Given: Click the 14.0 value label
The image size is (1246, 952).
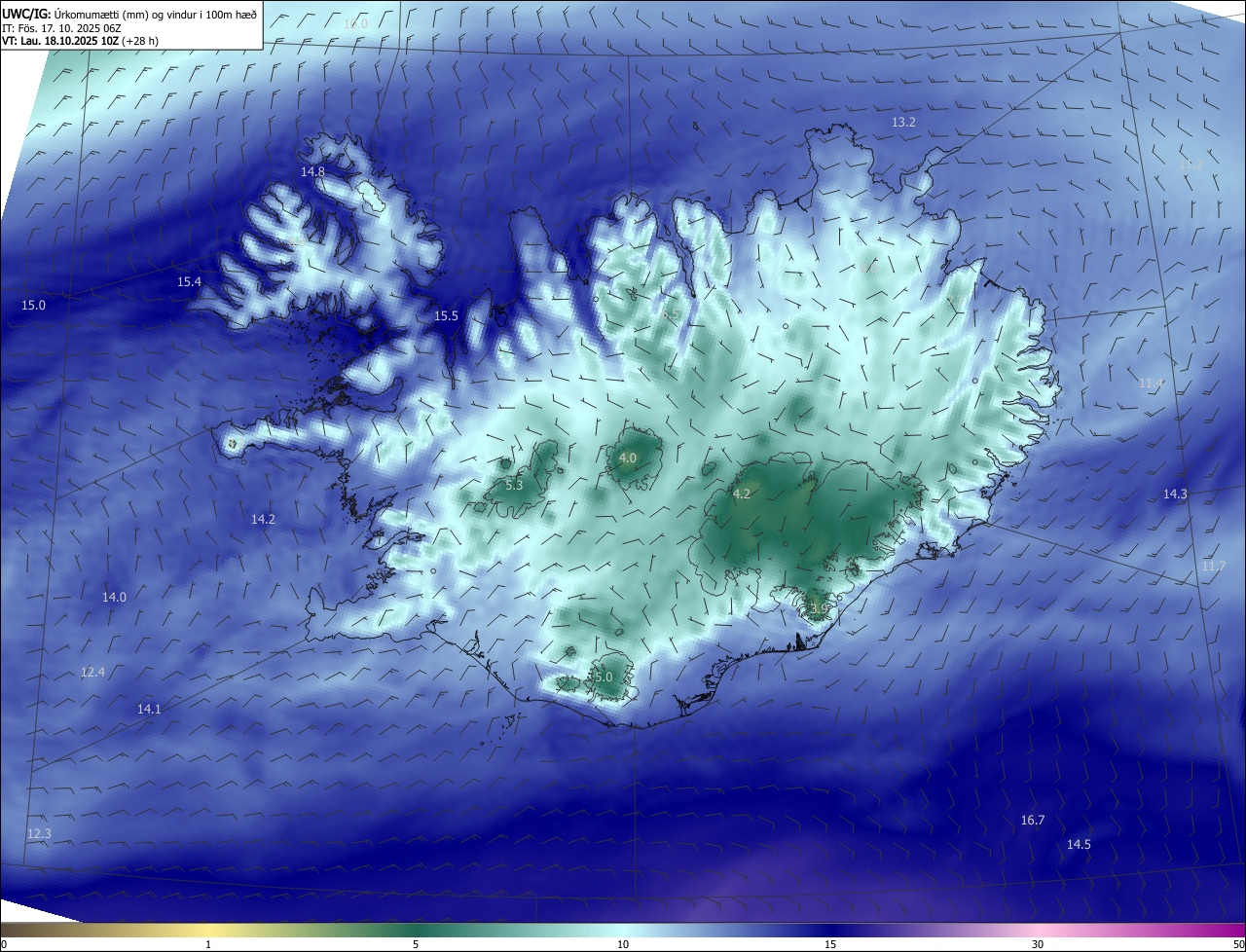Looking at the screenshot, I should pyautogui.click(x=114, y=598).
